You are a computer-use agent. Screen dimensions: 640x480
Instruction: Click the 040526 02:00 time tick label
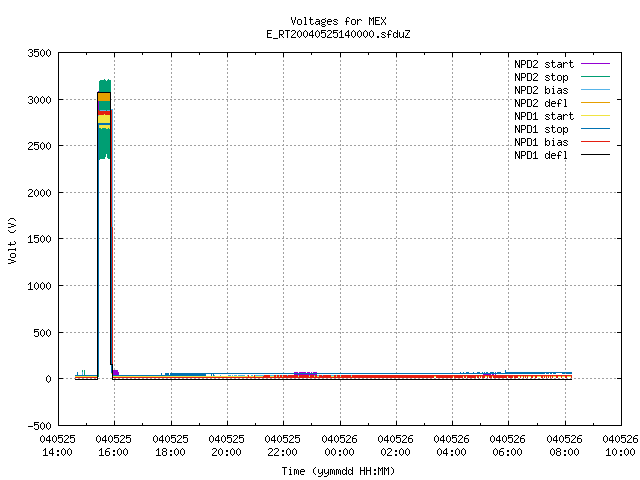395,446
